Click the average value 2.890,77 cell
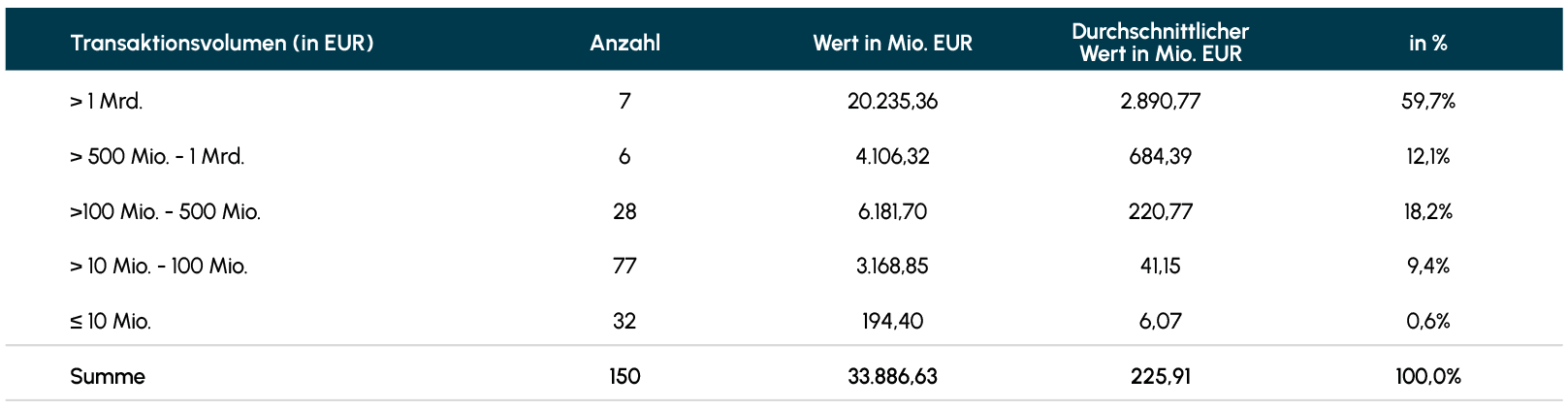 pos(1160,101)
